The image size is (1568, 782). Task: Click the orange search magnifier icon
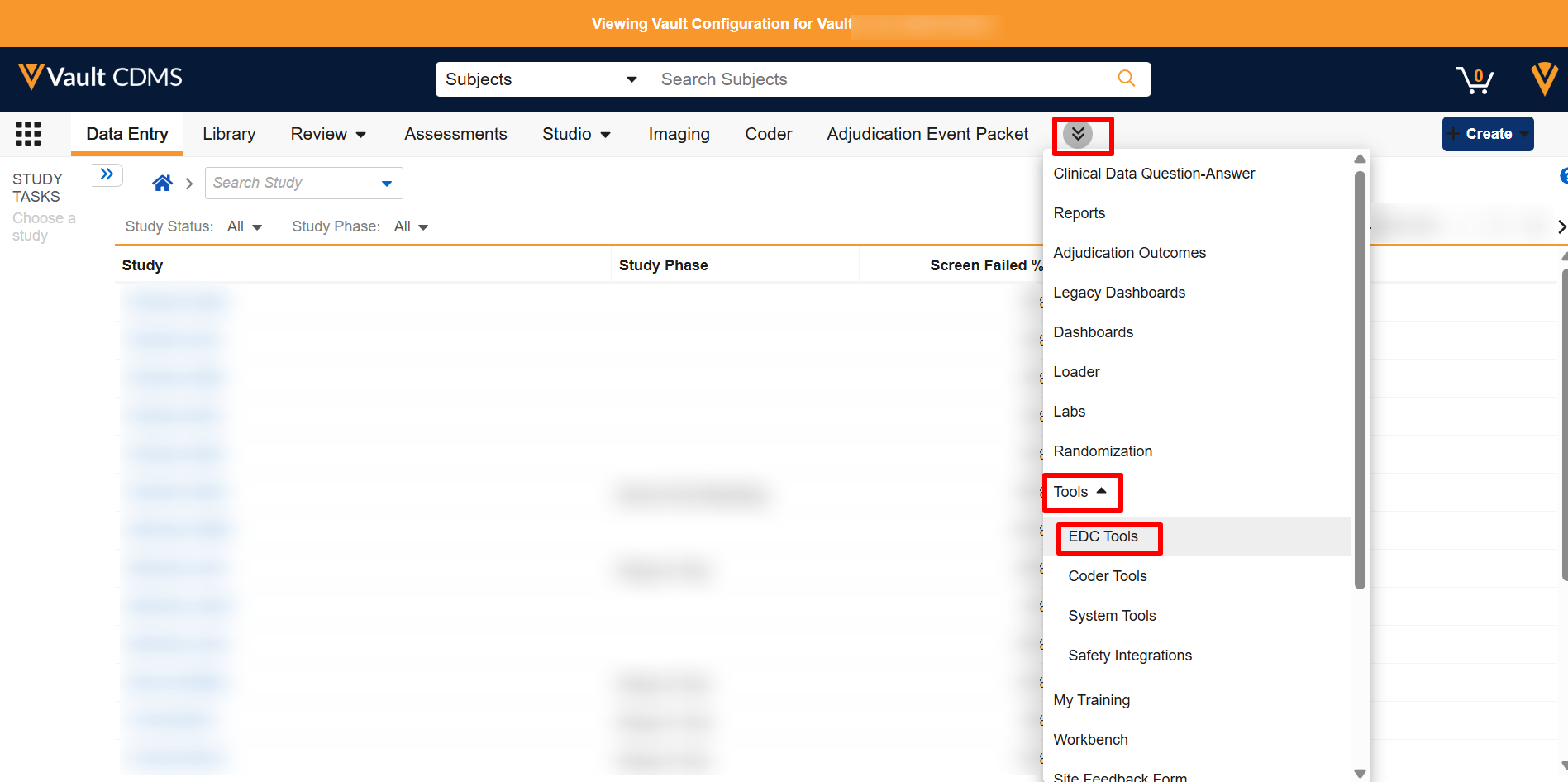pos(1126,79)
